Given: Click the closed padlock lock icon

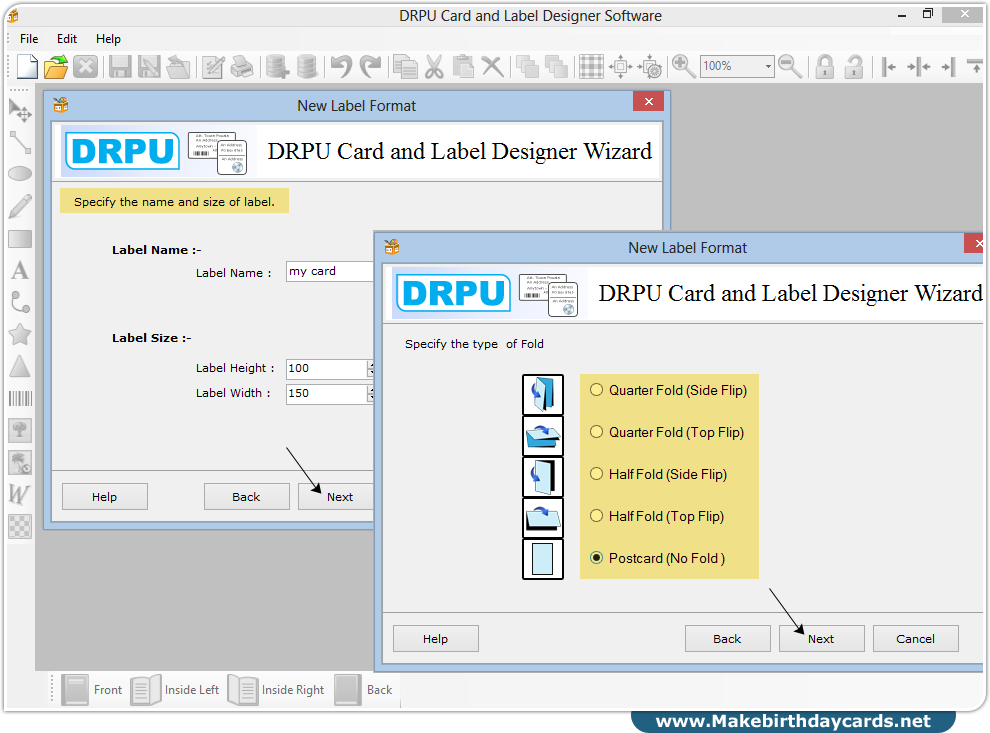Looking at the screenshot, I should [x=825, y=66].
